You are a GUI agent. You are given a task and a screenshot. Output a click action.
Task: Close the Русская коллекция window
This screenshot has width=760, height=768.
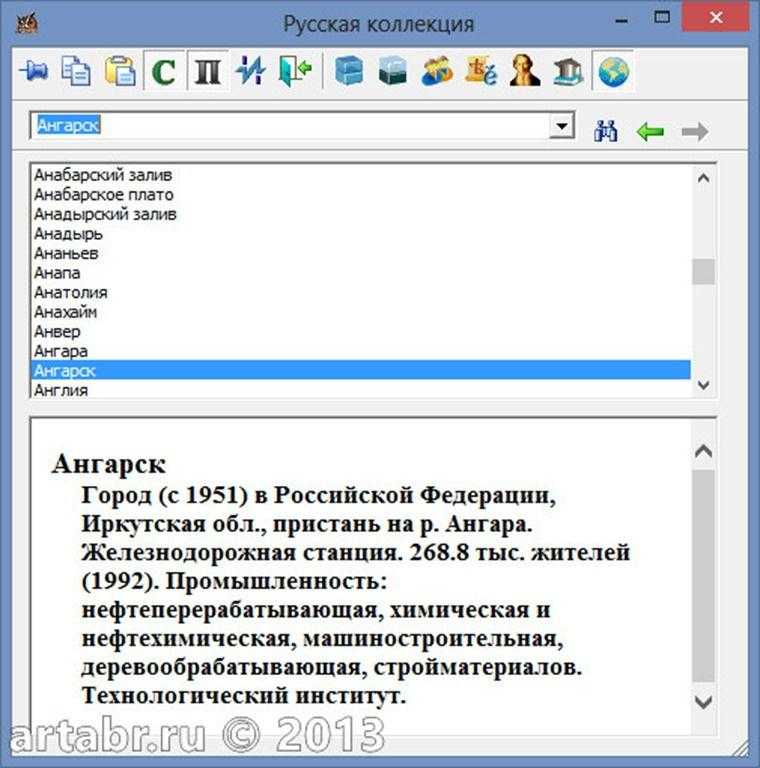pyautogui.click(x=716, y=18)
